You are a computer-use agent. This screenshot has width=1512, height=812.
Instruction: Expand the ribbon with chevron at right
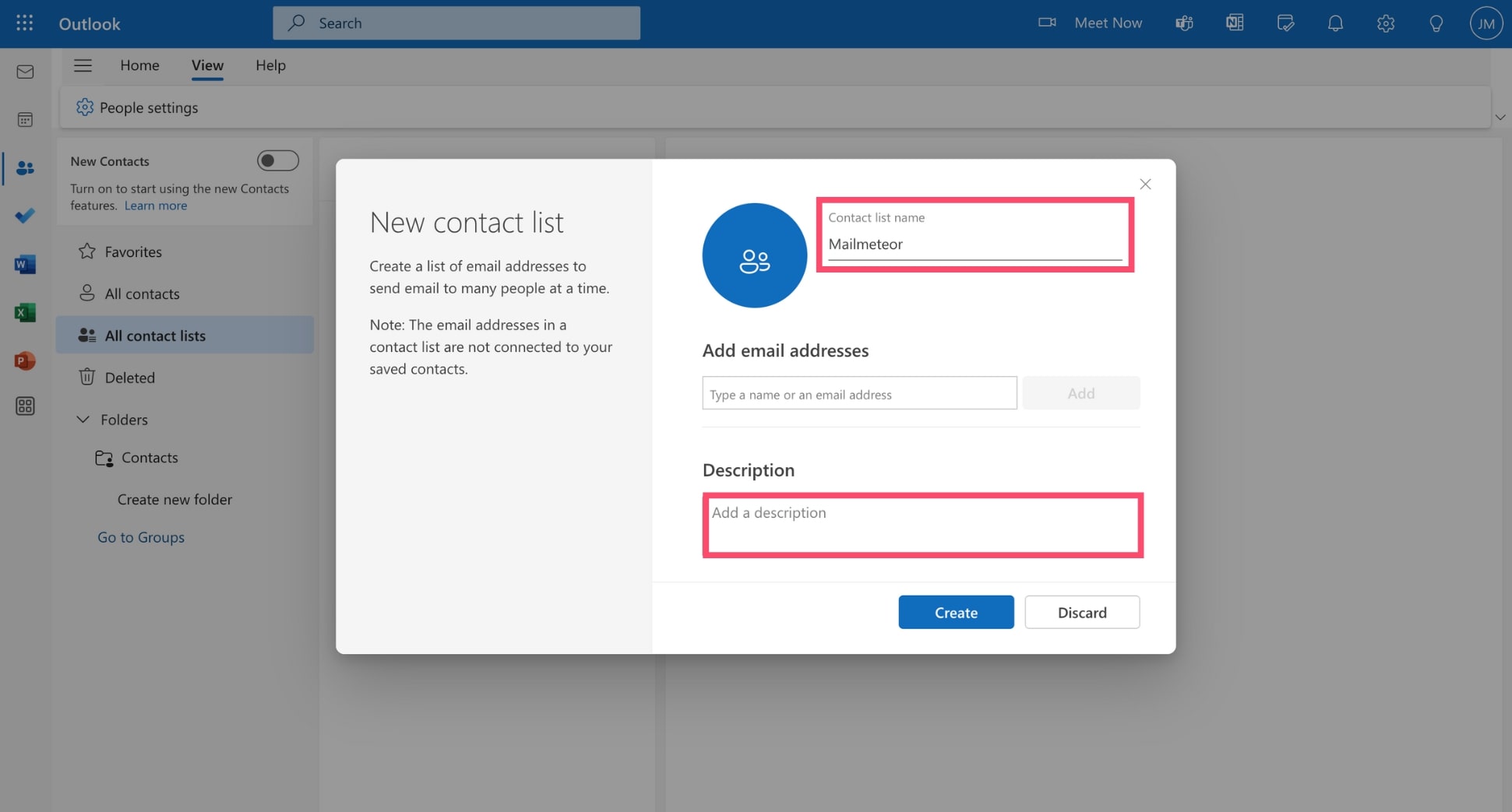click(1500, 118)
